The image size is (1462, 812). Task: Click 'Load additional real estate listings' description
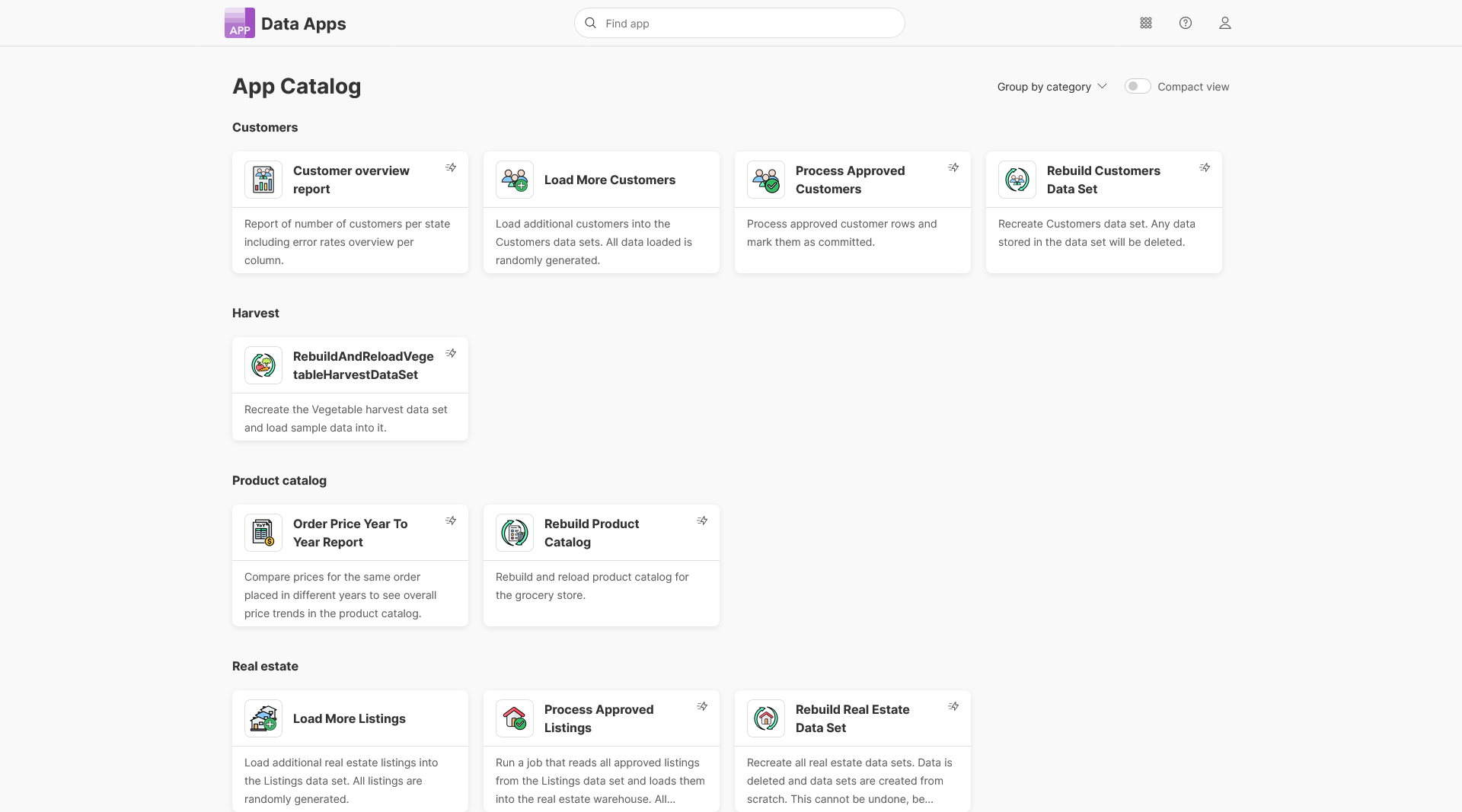[x=341, y=781]
